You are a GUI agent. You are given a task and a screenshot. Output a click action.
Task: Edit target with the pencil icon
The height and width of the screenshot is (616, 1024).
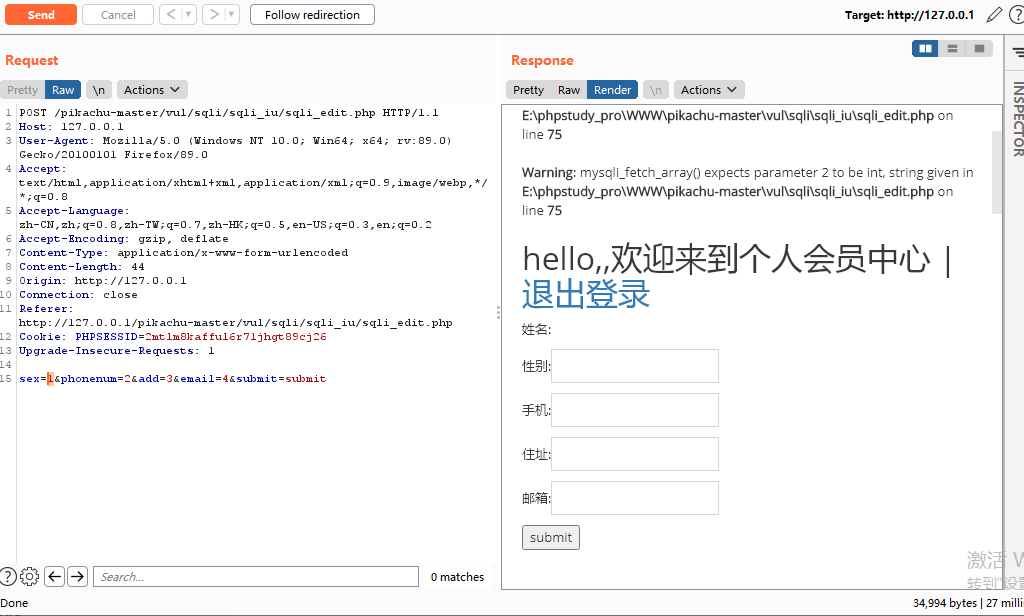point(994,14)
